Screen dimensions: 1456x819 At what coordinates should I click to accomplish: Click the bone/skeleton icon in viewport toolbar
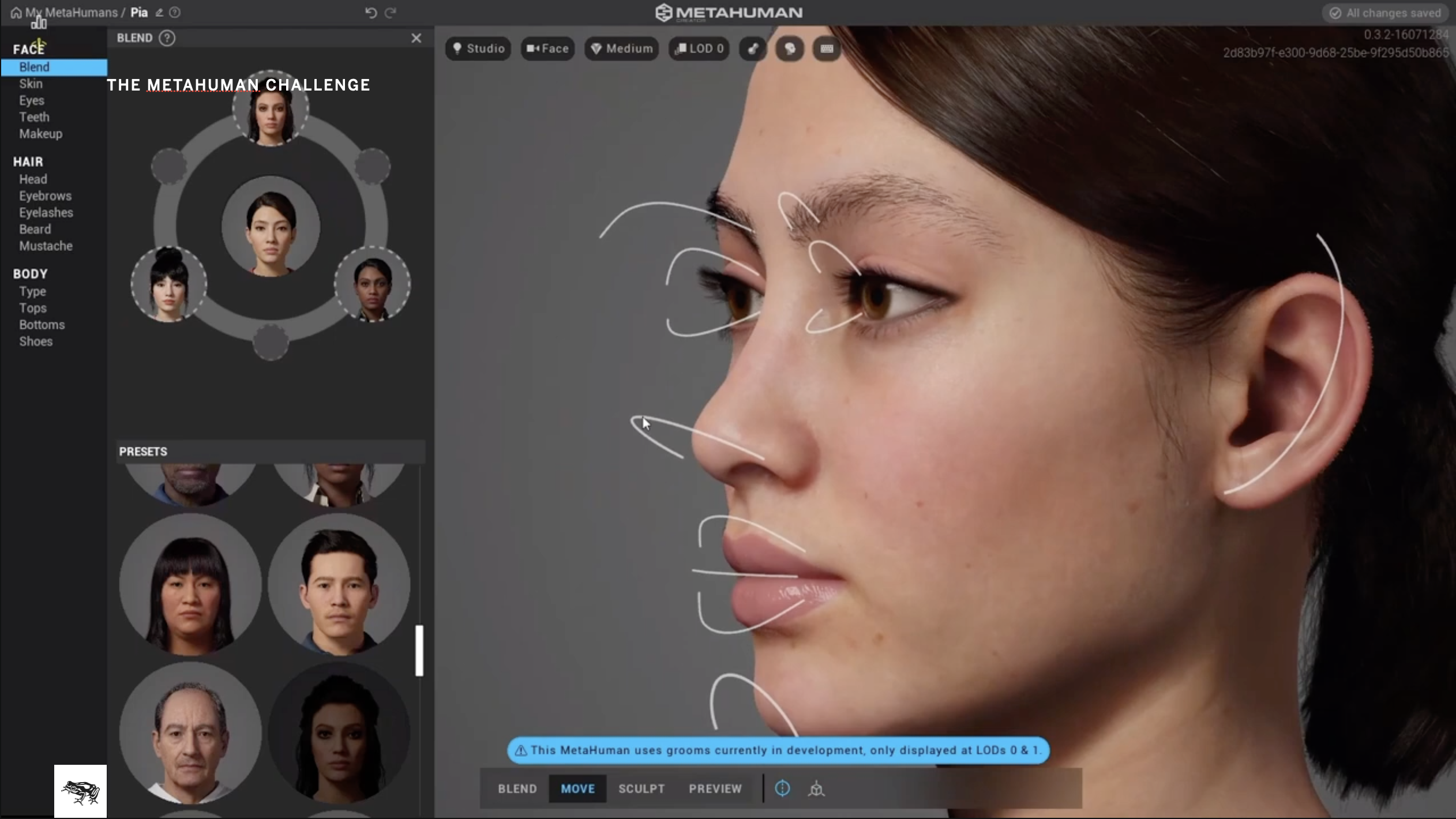753,48
